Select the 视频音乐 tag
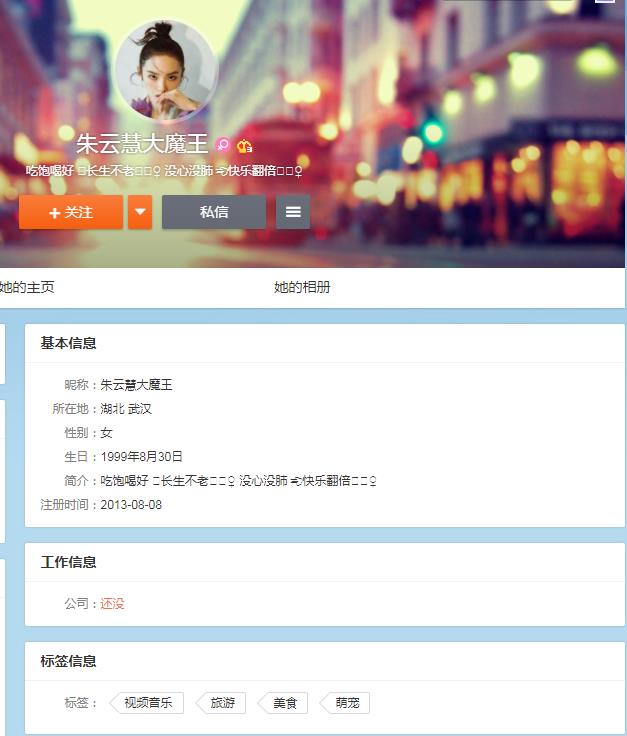The width and height of the screenshot is (627, 736). point(147,703)
